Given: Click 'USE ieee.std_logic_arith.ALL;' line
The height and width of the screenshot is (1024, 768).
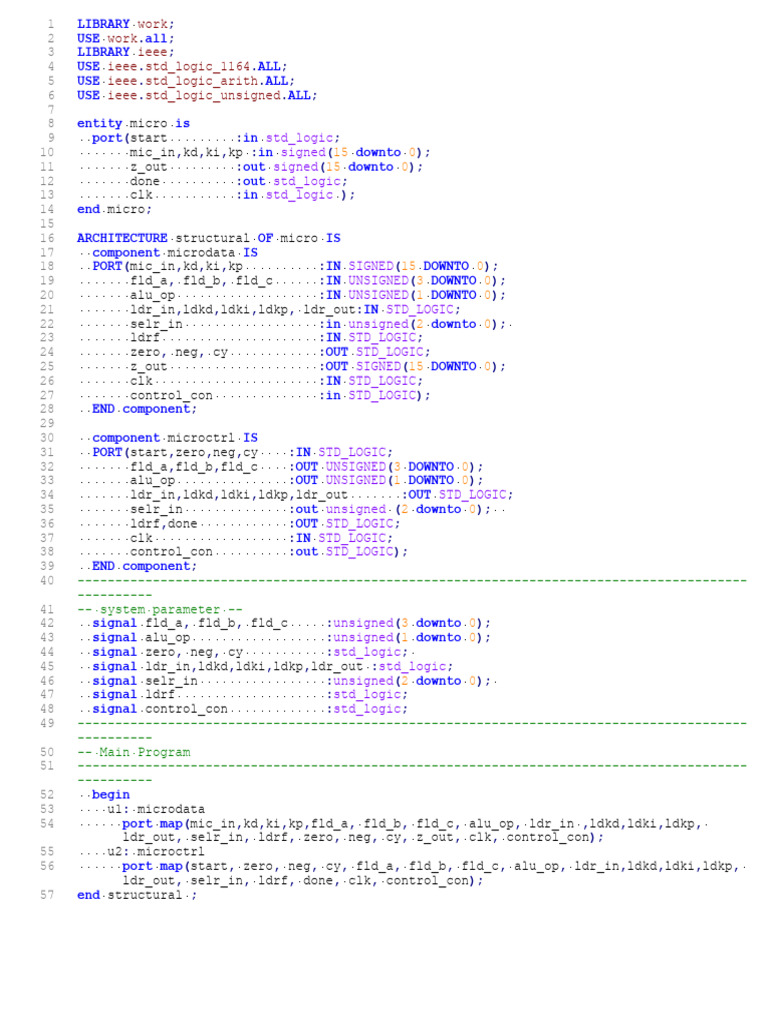Looking at the screenshot, I should pyautogui.click(x=185, y=81).
